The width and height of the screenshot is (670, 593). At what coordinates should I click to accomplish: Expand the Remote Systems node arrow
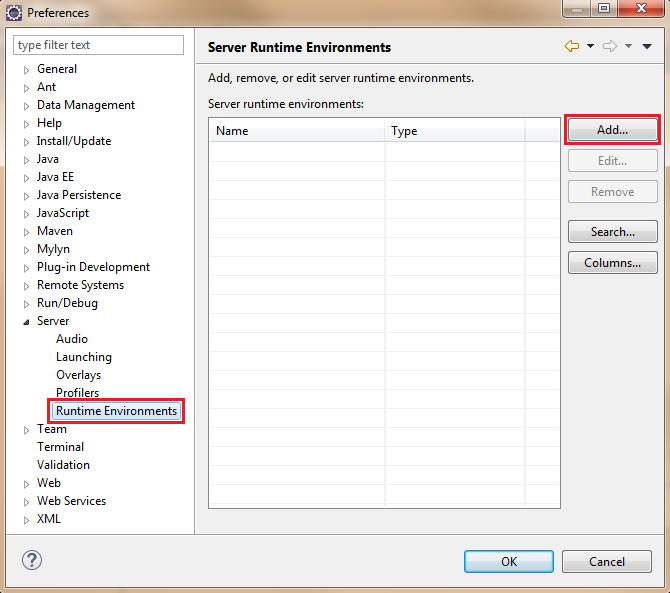coord(26,286)
